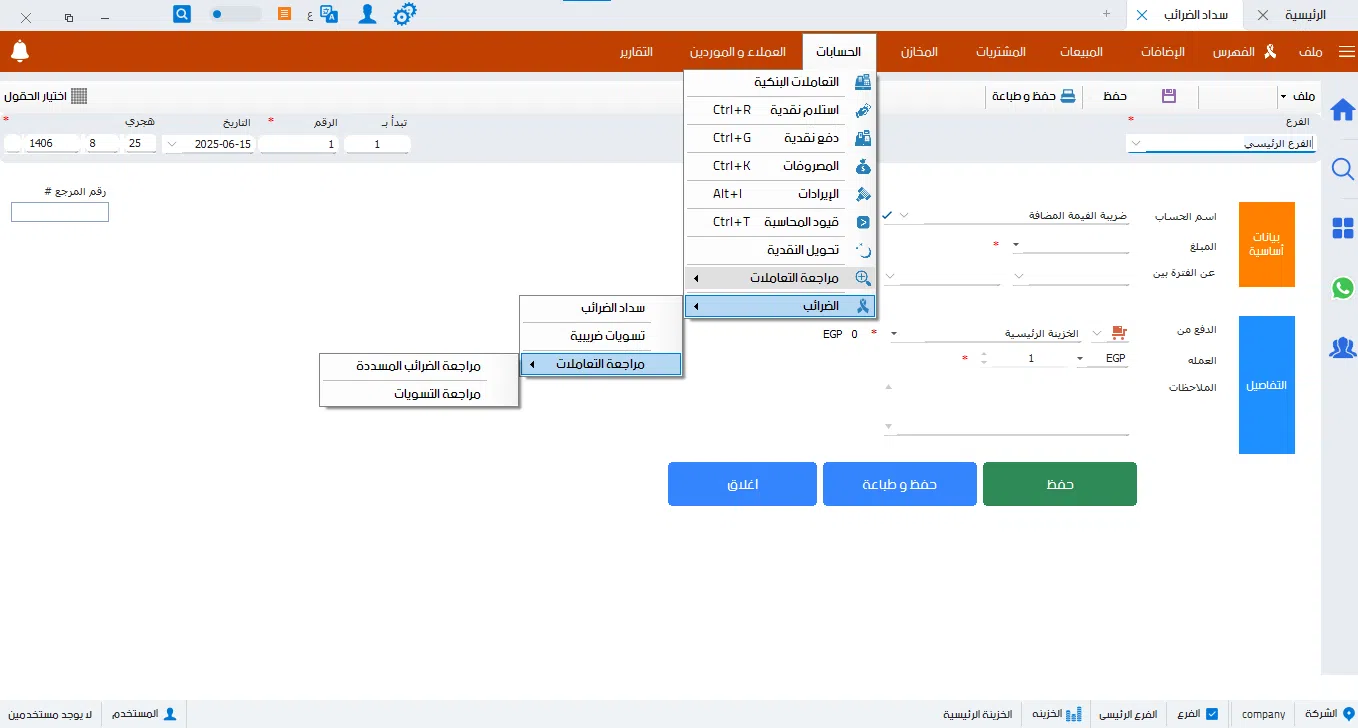Choose تسويات ضريبية in the taxes submenu
The width and height of the screenshot is (1358, 728).
pos(607,336)
